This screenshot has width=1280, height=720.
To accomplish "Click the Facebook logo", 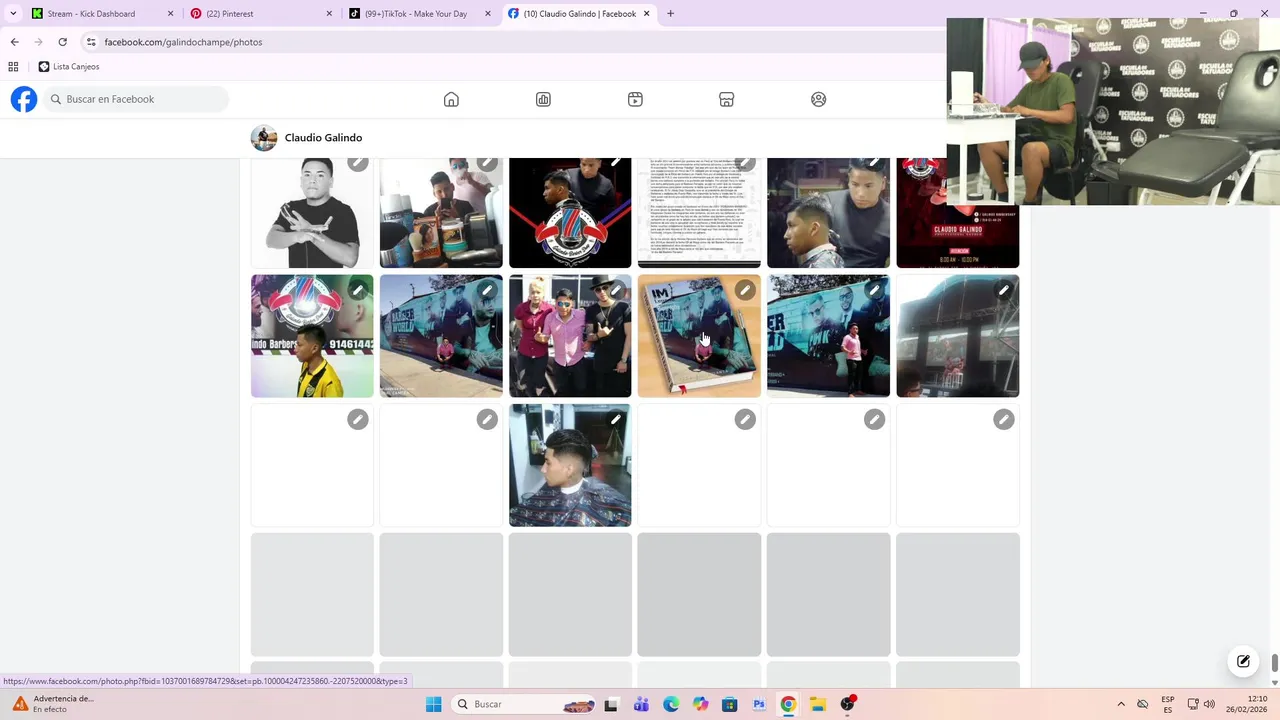I will pyautogui.click(x=24, y=99).
